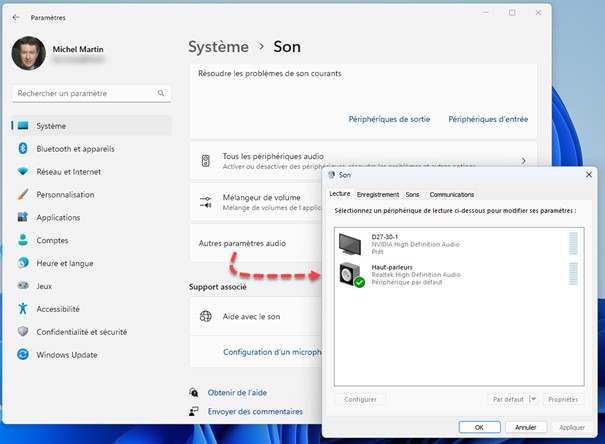The height and width of the screenshot is (444, 605).
Task: Switch to the Sons tab
Action: coord(412,194)
